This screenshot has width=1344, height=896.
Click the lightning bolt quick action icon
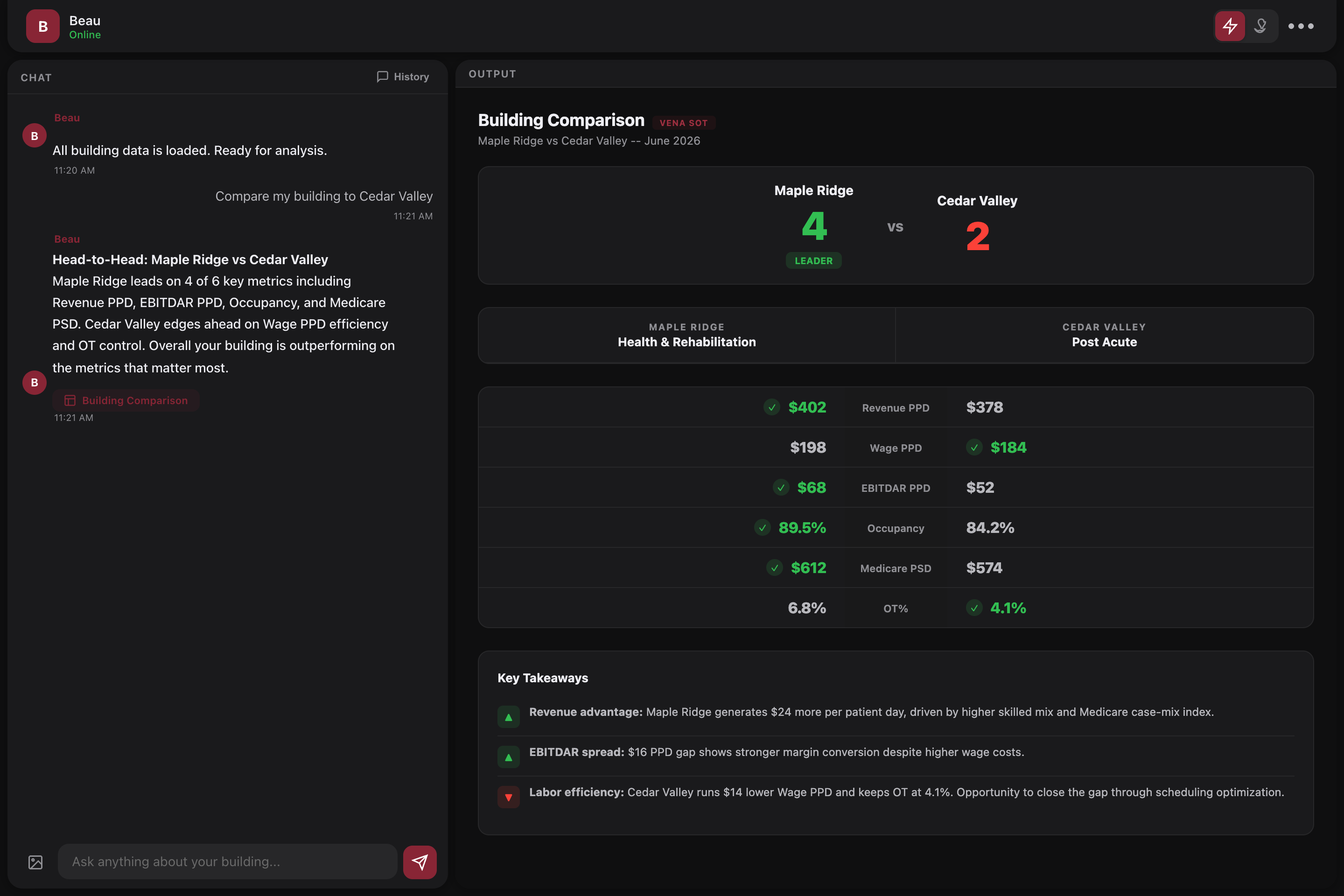click(1230, 26)
